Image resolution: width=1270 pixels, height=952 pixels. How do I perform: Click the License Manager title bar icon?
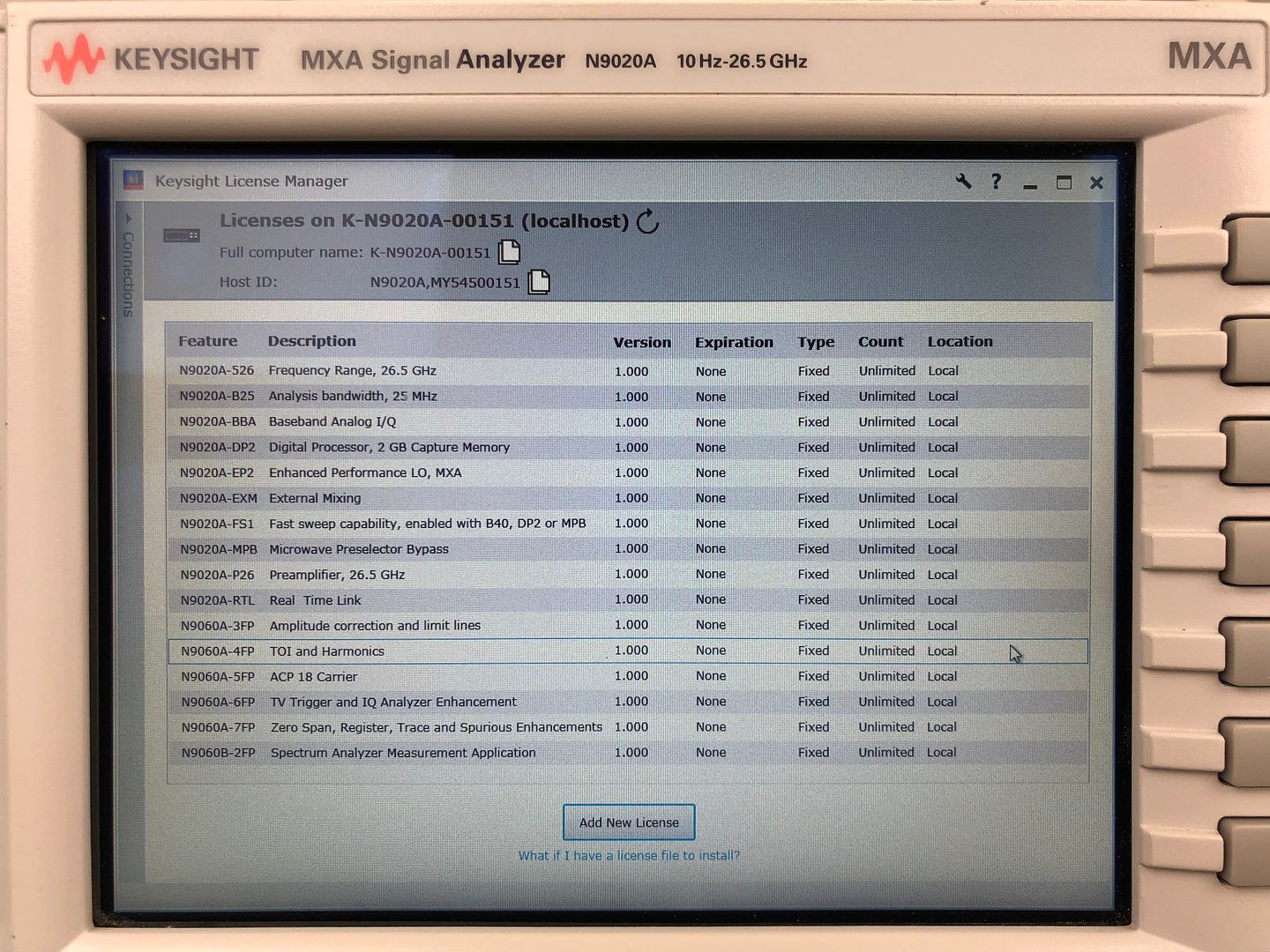[133, 181]
